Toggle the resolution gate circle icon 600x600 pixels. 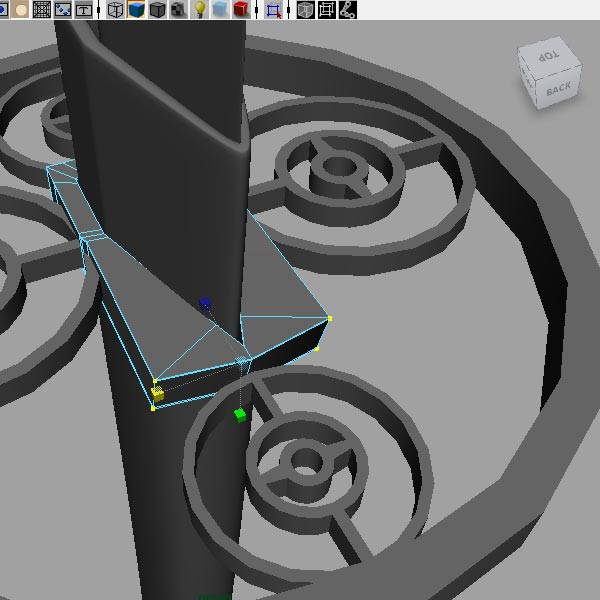pos(20,10)
